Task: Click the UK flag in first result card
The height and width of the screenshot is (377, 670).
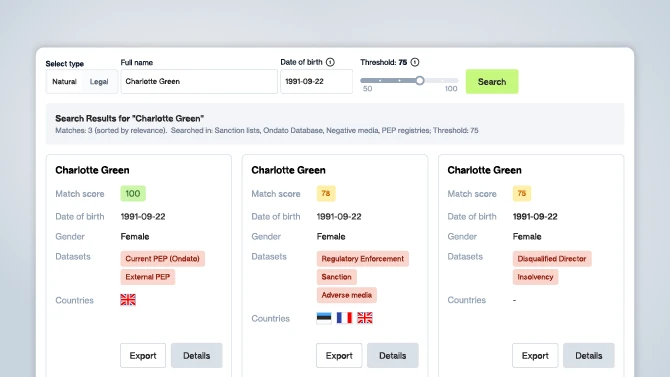Action: 128,300
